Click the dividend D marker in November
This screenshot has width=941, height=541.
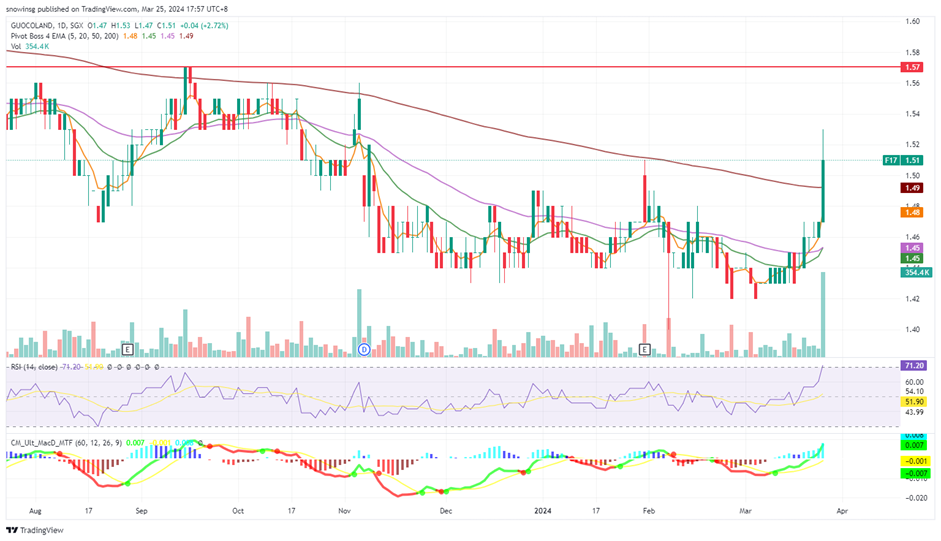[x=364, y=349]
